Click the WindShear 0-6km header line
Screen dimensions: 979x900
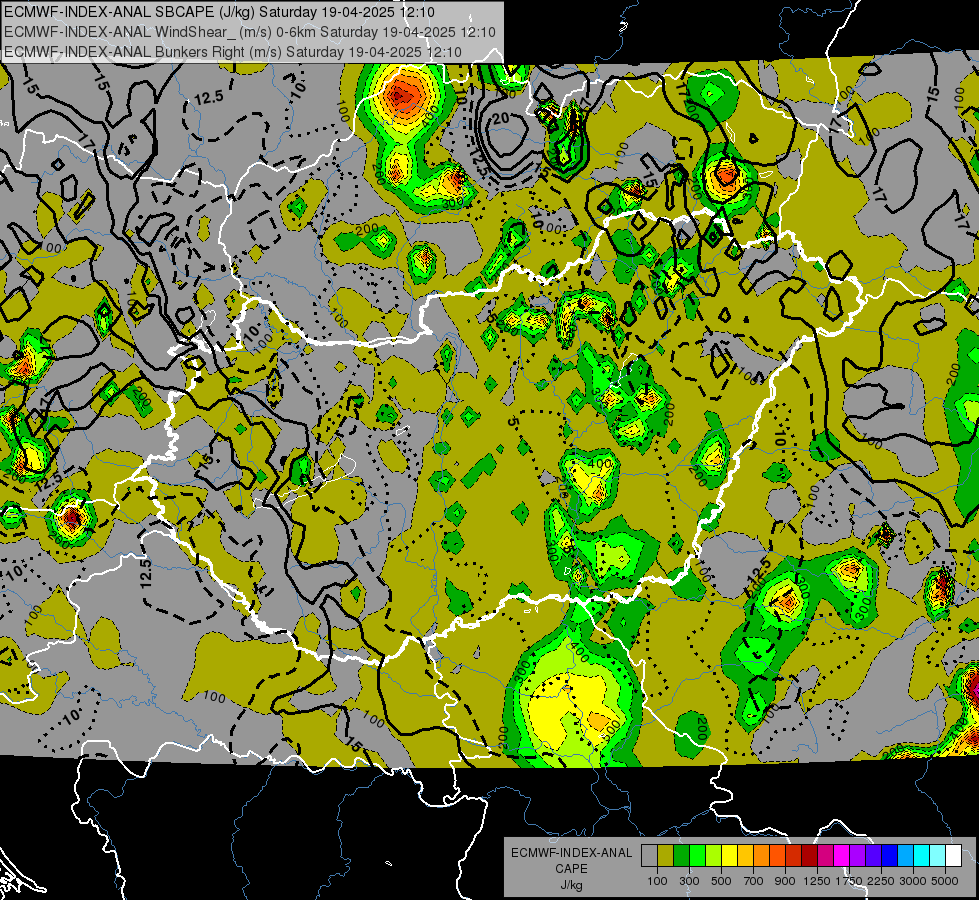tap(250, 32)
